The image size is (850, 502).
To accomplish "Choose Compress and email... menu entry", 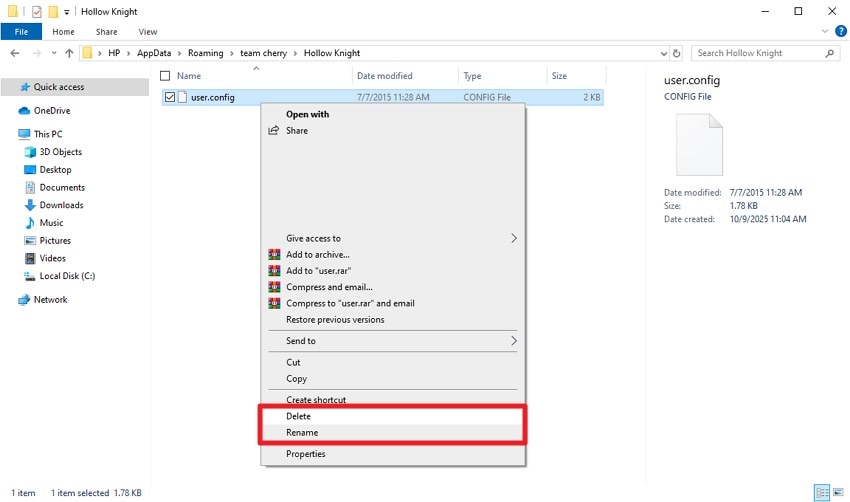I will click(393, 287).
